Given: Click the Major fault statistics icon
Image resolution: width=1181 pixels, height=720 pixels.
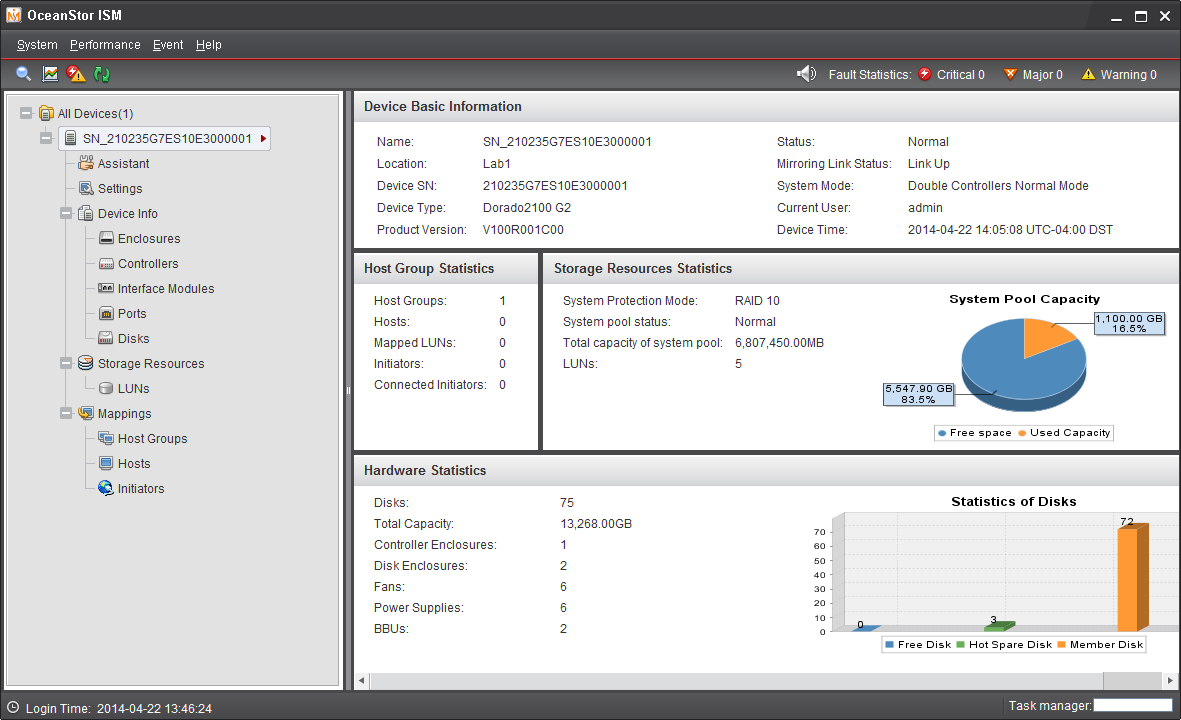Looking at the screenshot, I should [1011, 74].
